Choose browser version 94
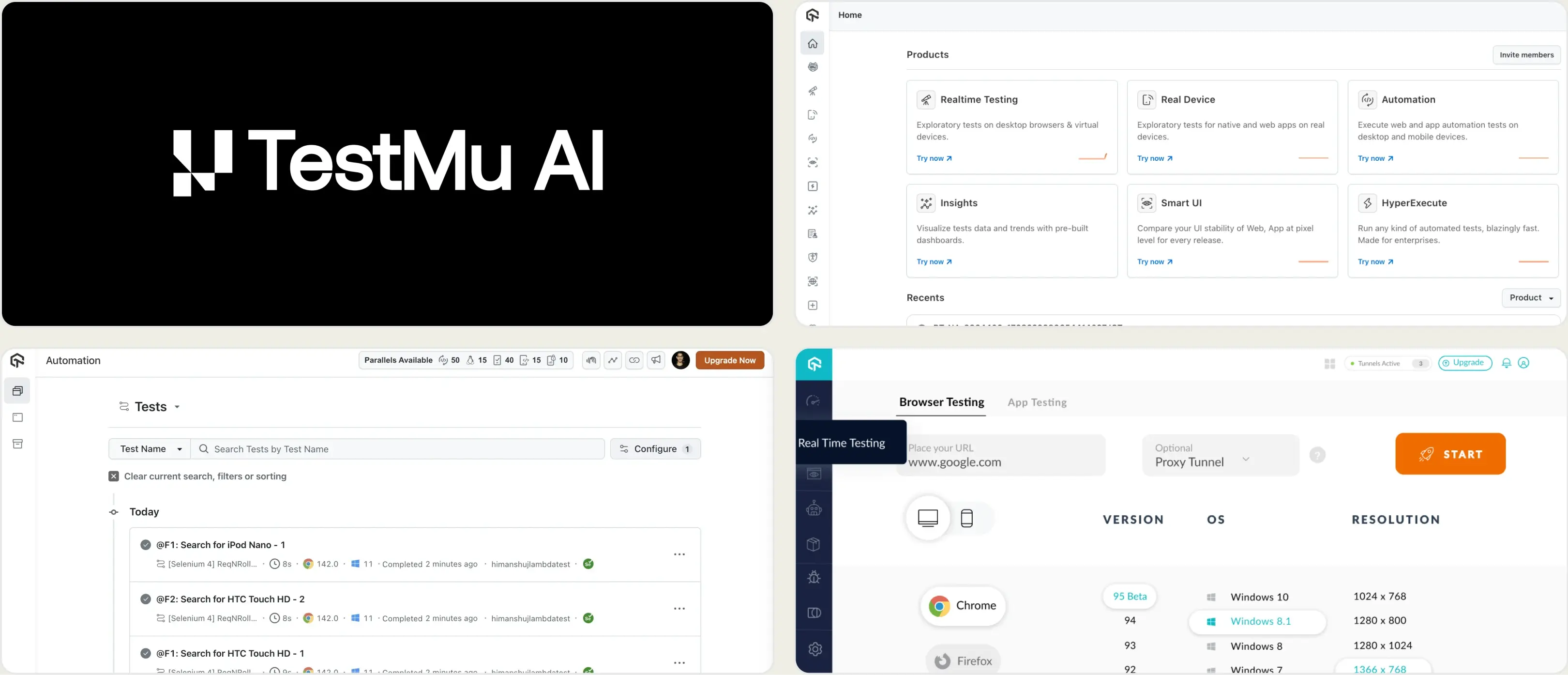The image size is (1568, 675). click(x=1130, y=620)
